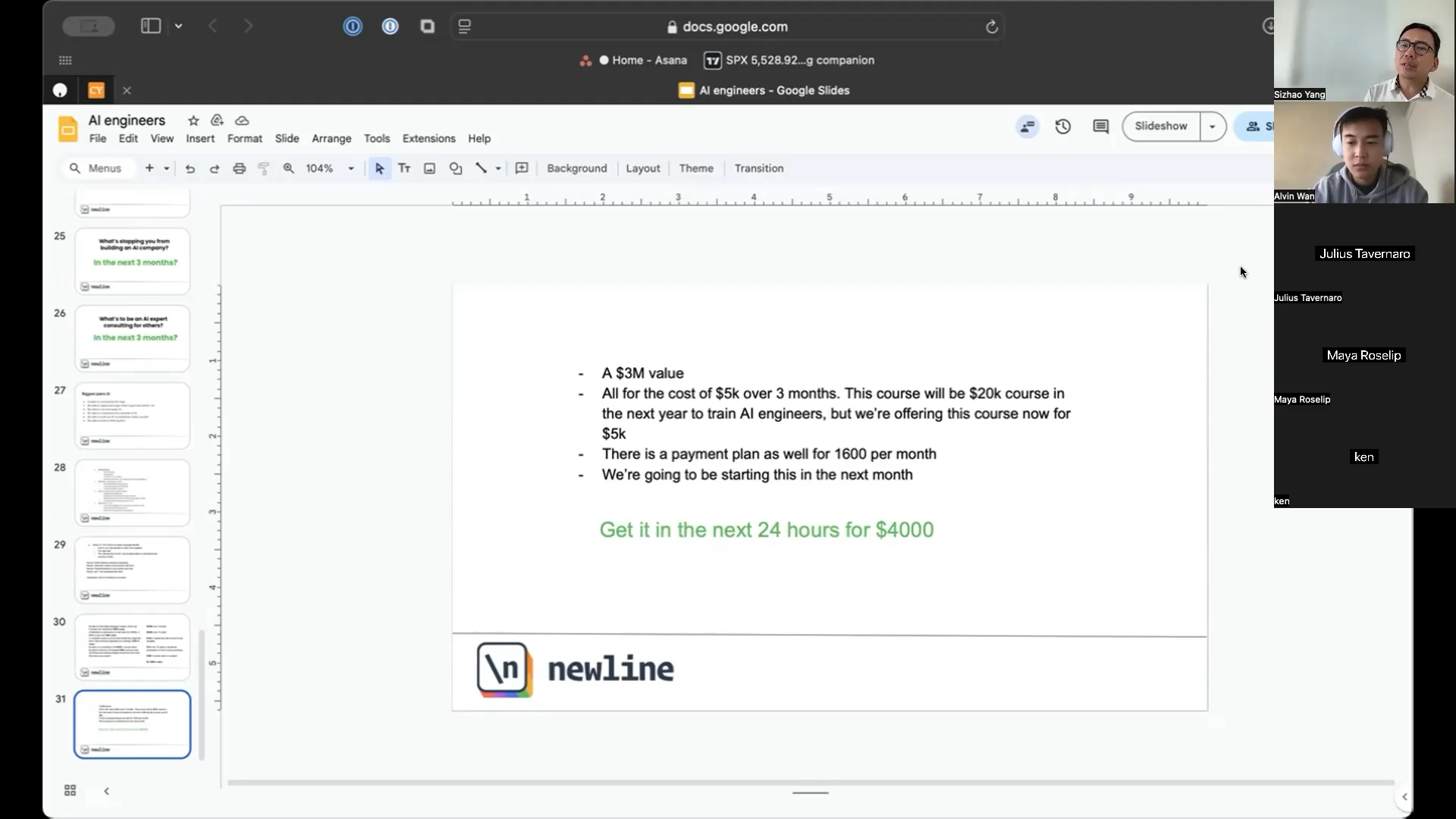The width and height of the screenshot is (1456, 819).
Task: Click the Transition tab in toolbar
Action: (759, 168)
